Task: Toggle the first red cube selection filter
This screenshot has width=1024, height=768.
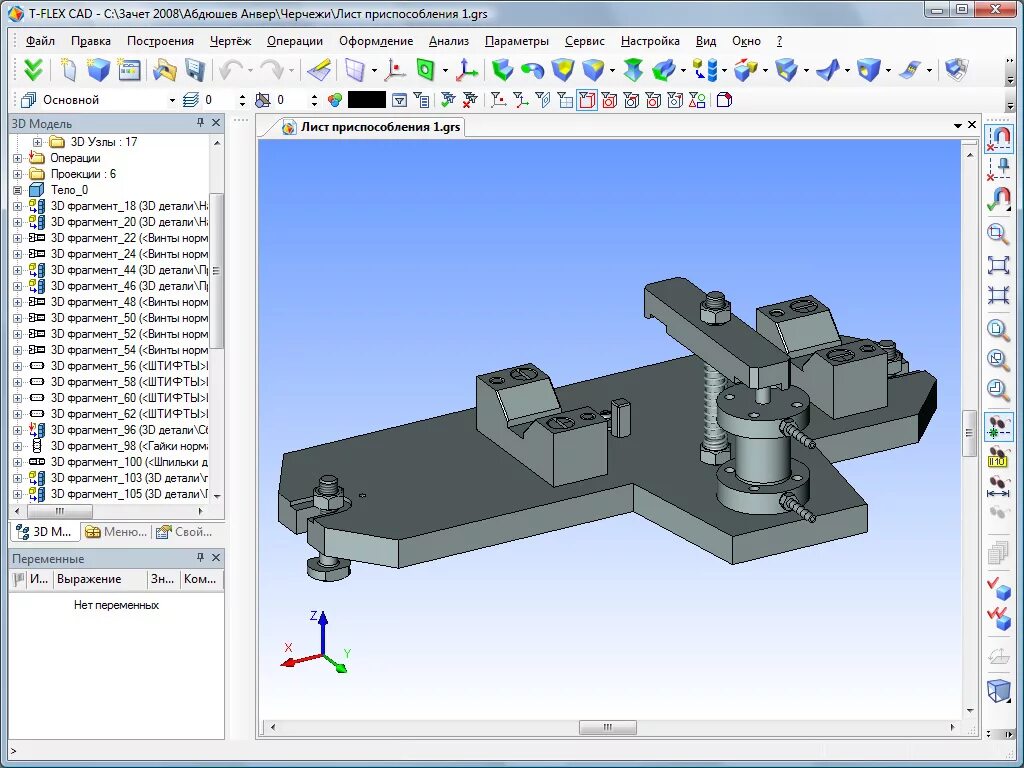Action: click(x=609, y=100)
